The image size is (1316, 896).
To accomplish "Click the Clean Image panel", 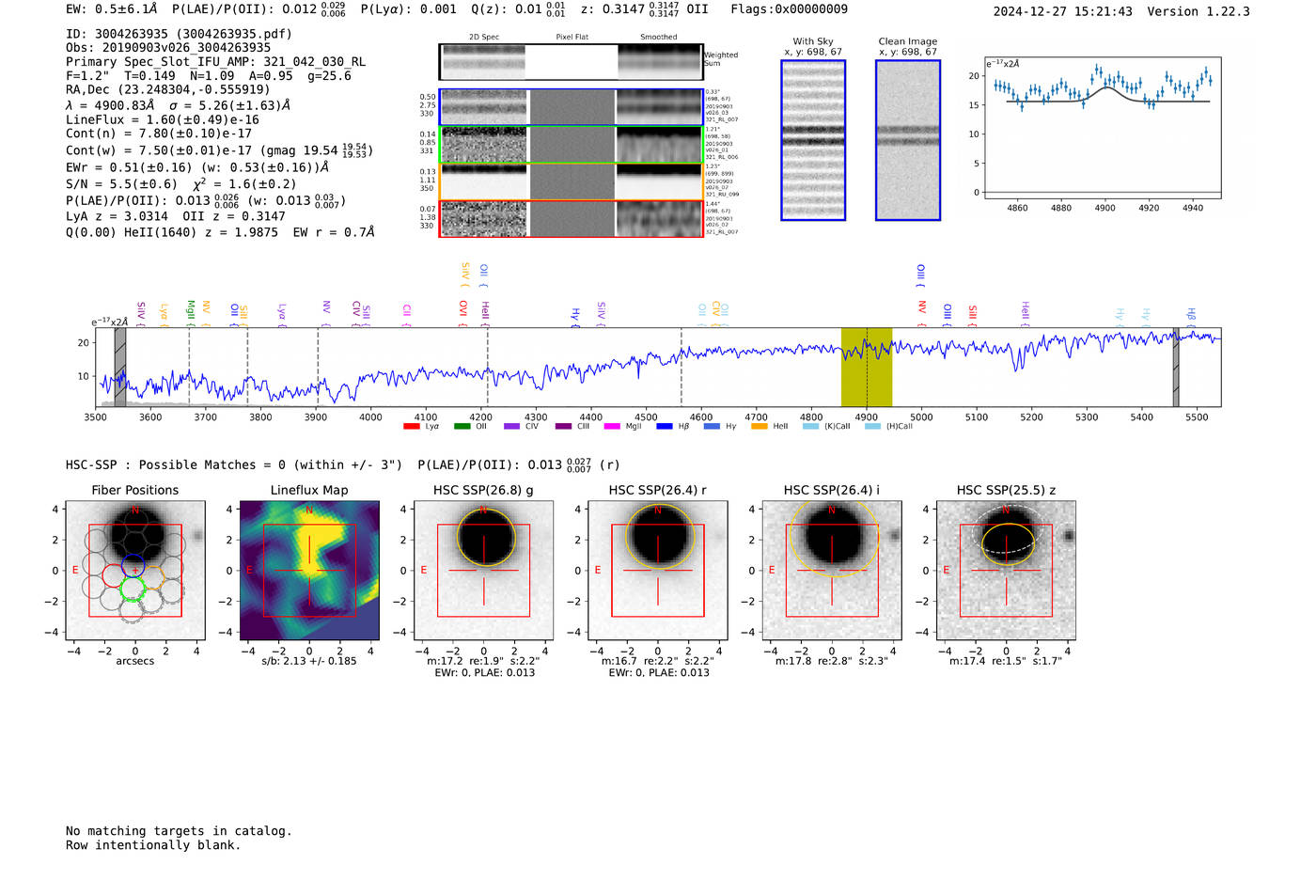I will 908,140.
